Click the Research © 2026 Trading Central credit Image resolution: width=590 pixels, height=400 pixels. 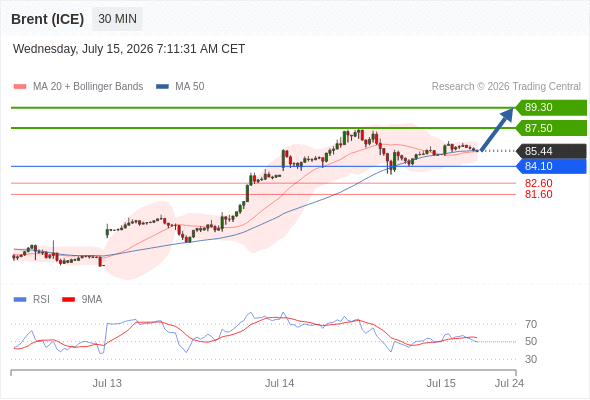pos(506,87)
